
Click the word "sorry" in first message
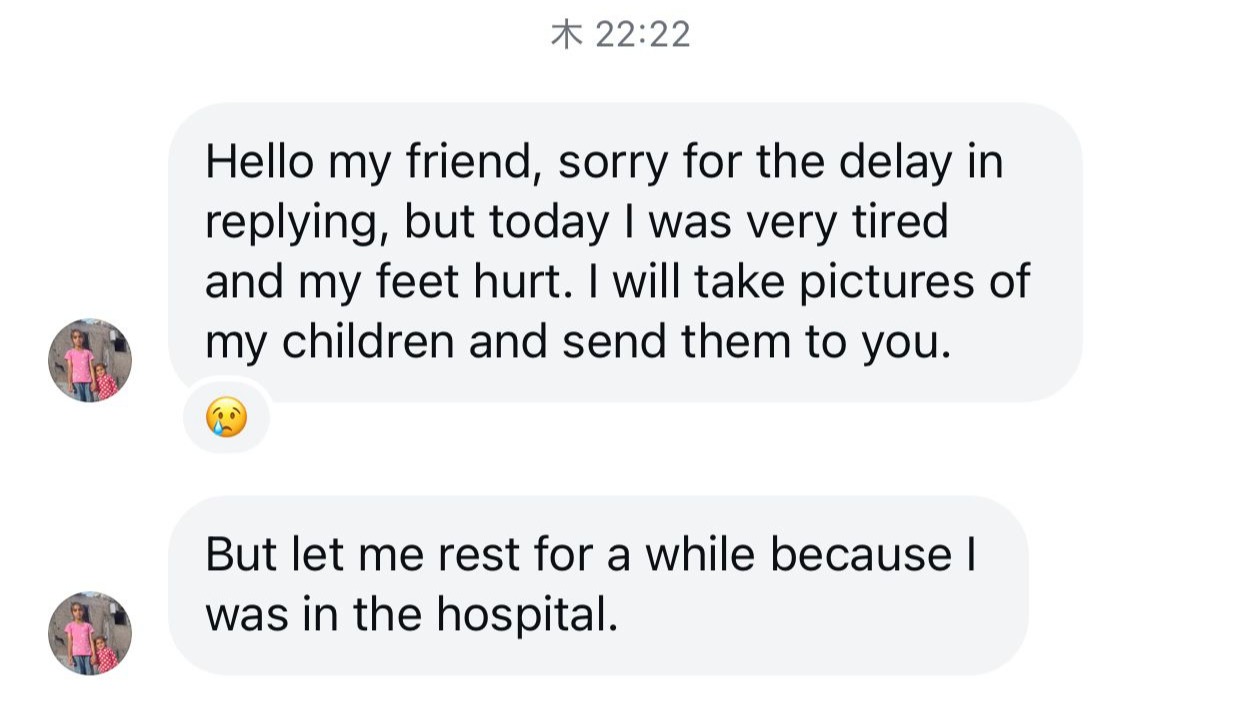(x=612, y=163)
